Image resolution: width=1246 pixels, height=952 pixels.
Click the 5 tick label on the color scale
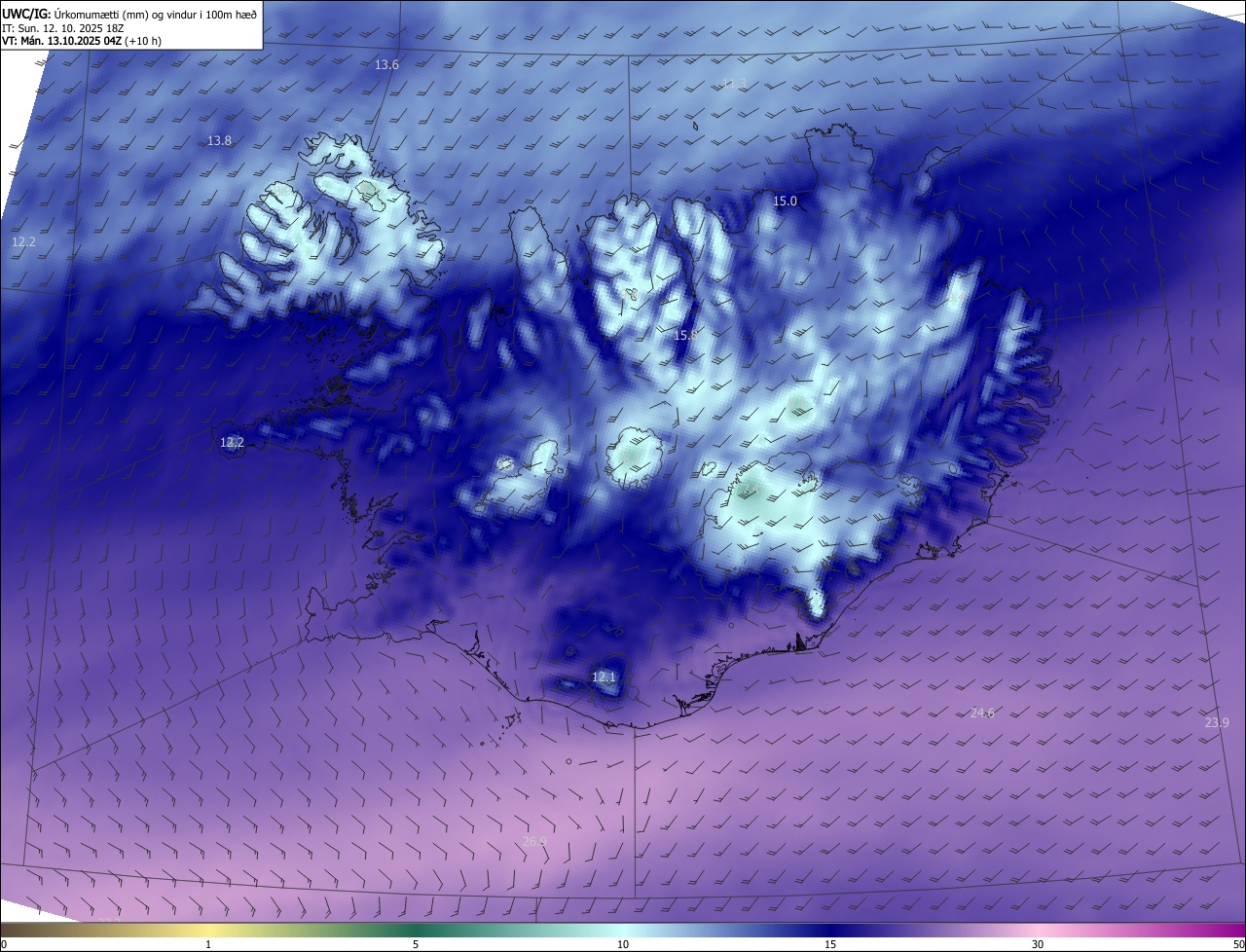[416, 944]
